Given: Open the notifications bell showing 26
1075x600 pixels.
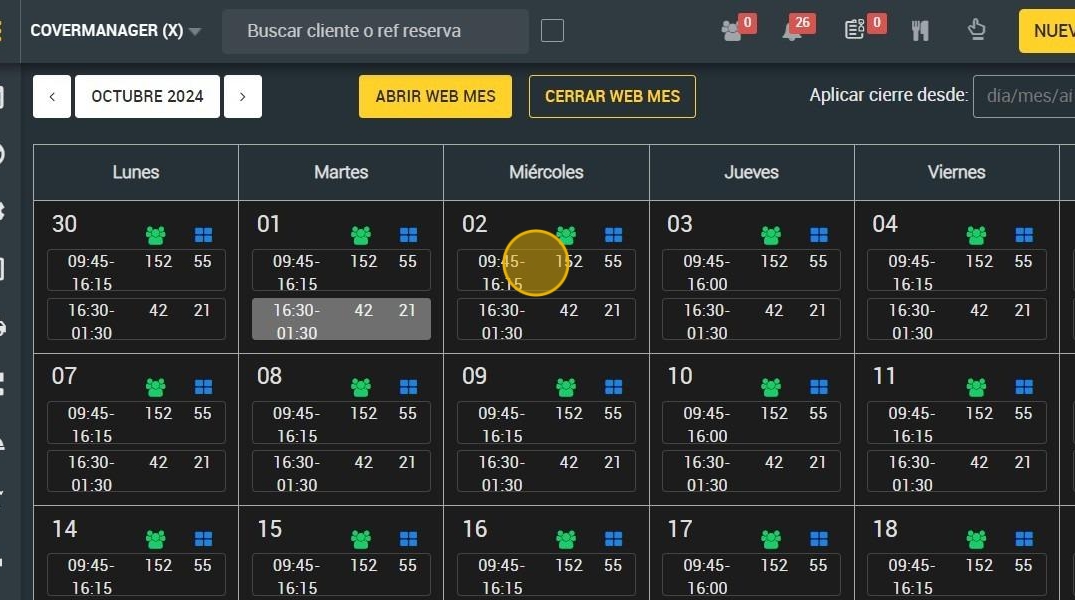Looking at the screenshot, I should click(x=793, y=31).
